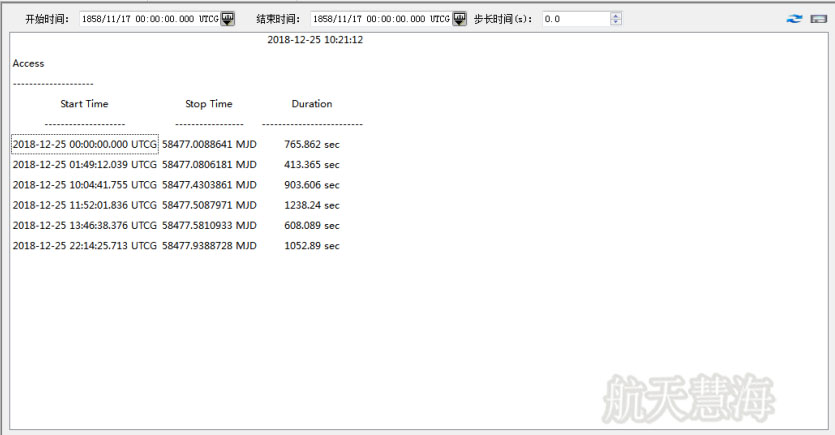Click duration 765.862 sec
The image size is (835, 435).
tap(312, 144)
